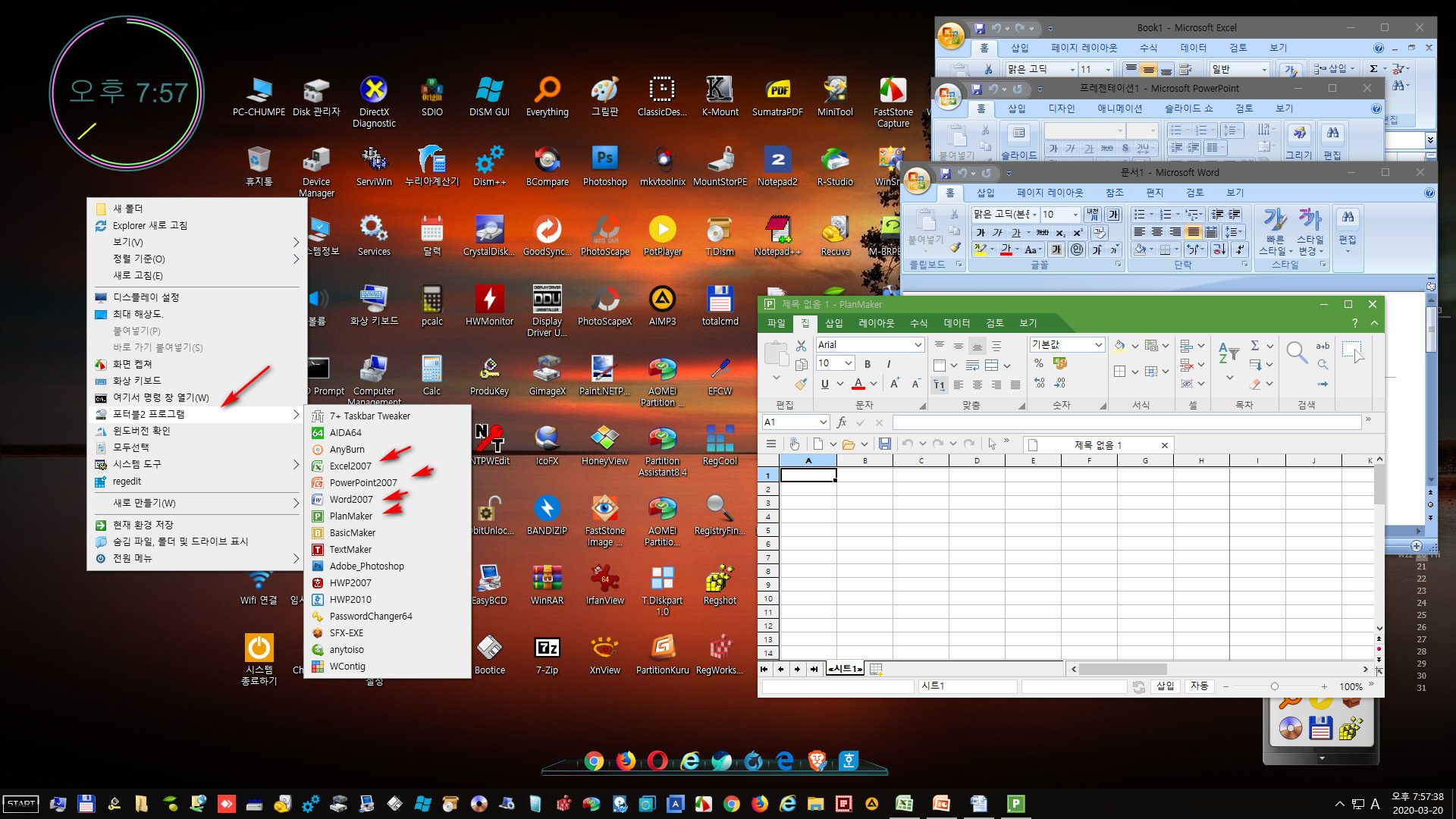The height and width of the screenshot is (819, 1456).
Task: Open the PotPlayer desktop icon
Action: click(662, 236)
